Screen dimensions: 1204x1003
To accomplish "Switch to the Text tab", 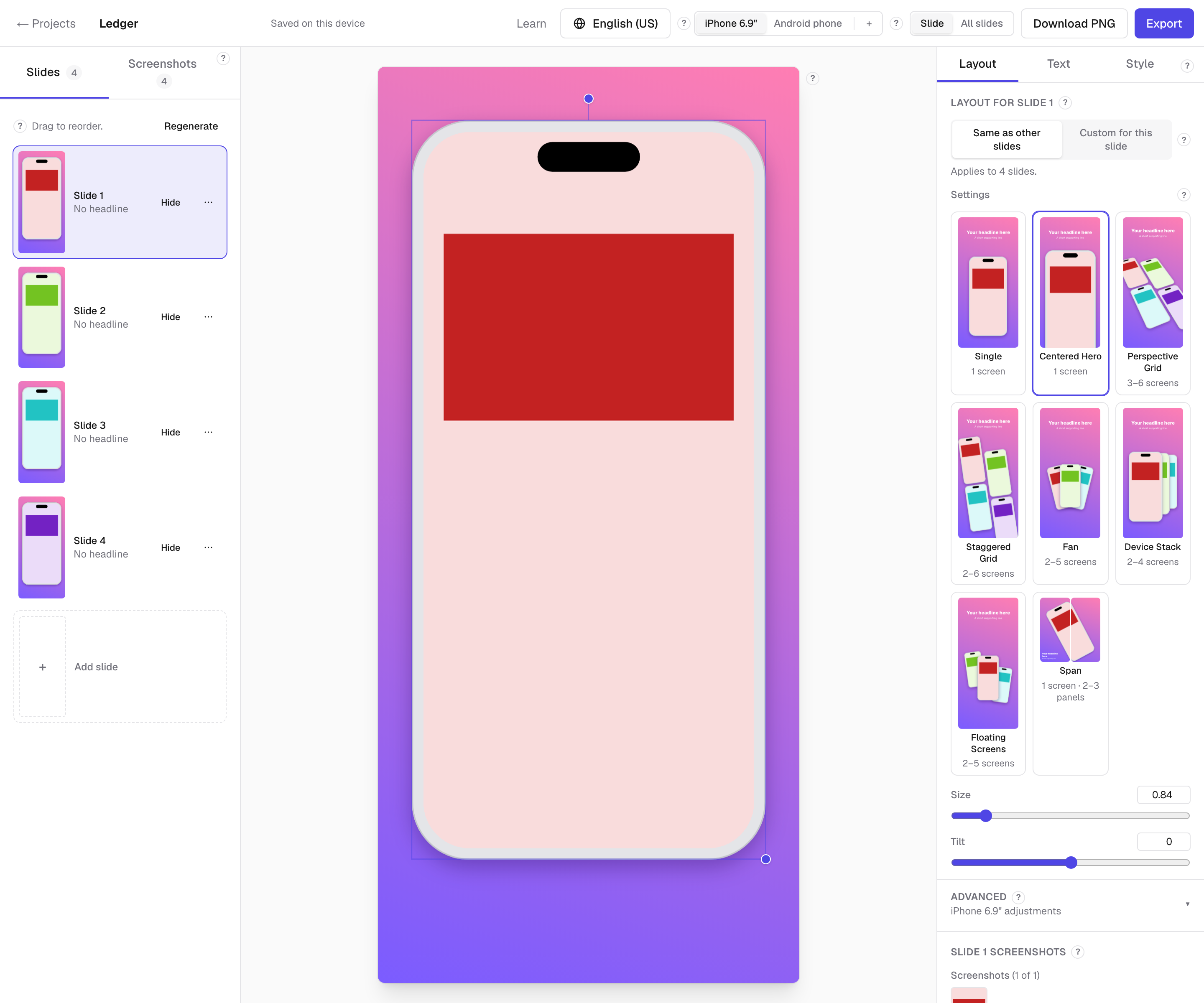I will pos(1059,64).
